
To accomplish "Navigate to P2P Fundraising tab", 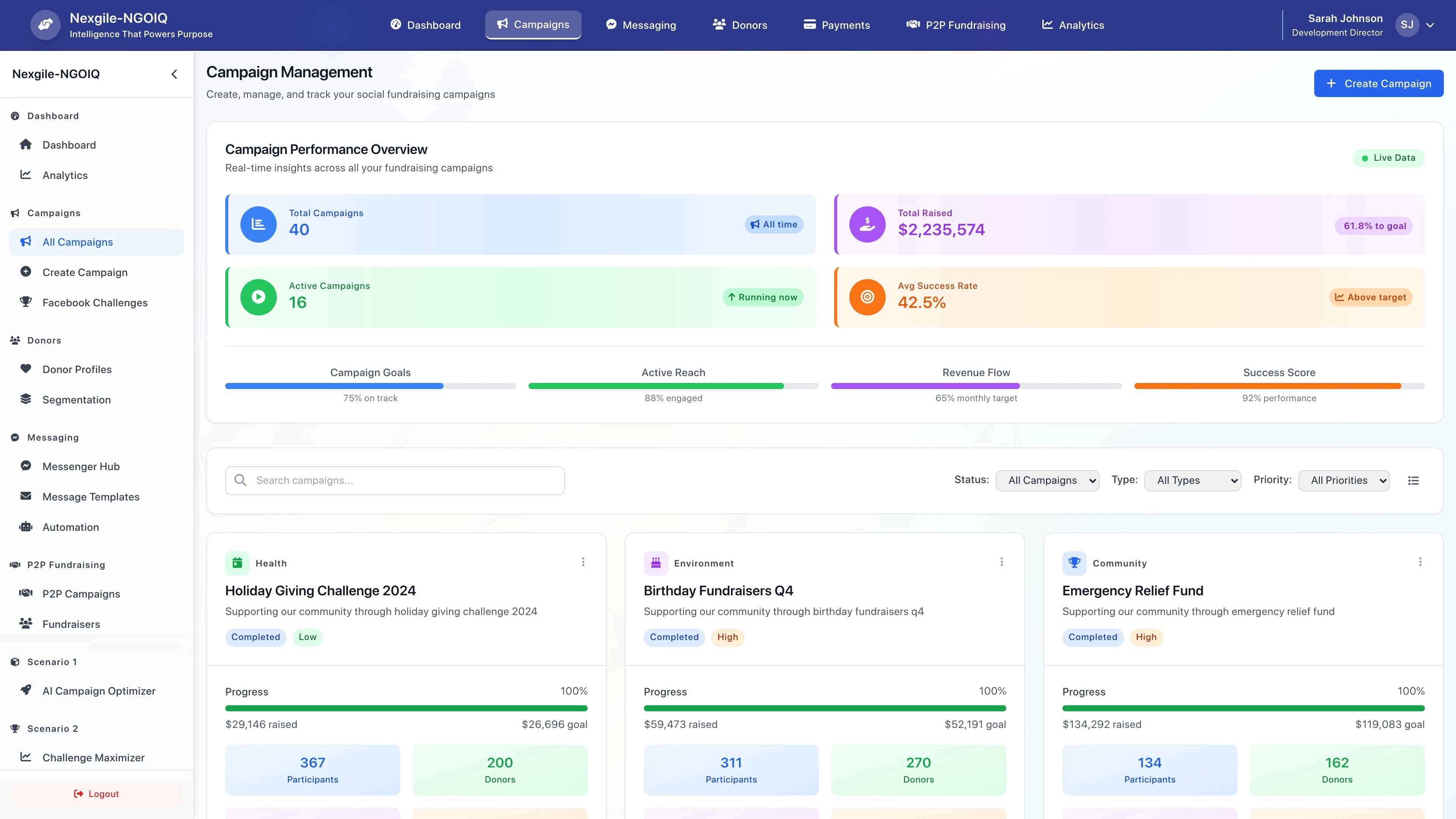I will click(x=955, y=25).
